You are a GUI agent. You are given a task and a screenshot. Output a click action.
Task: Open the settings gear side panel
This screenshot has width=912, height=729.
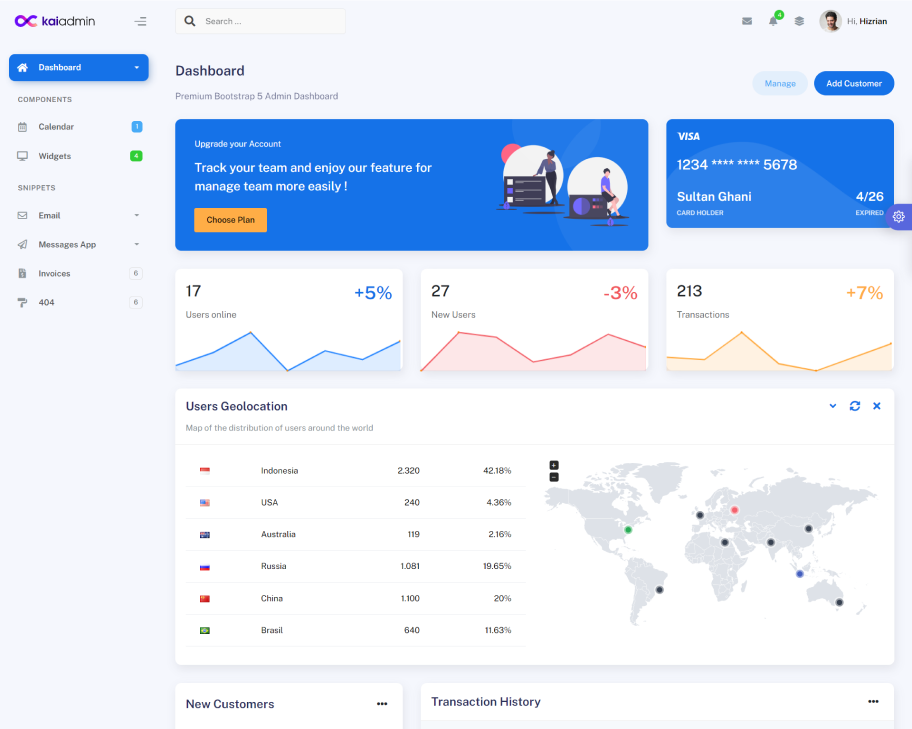899,217
